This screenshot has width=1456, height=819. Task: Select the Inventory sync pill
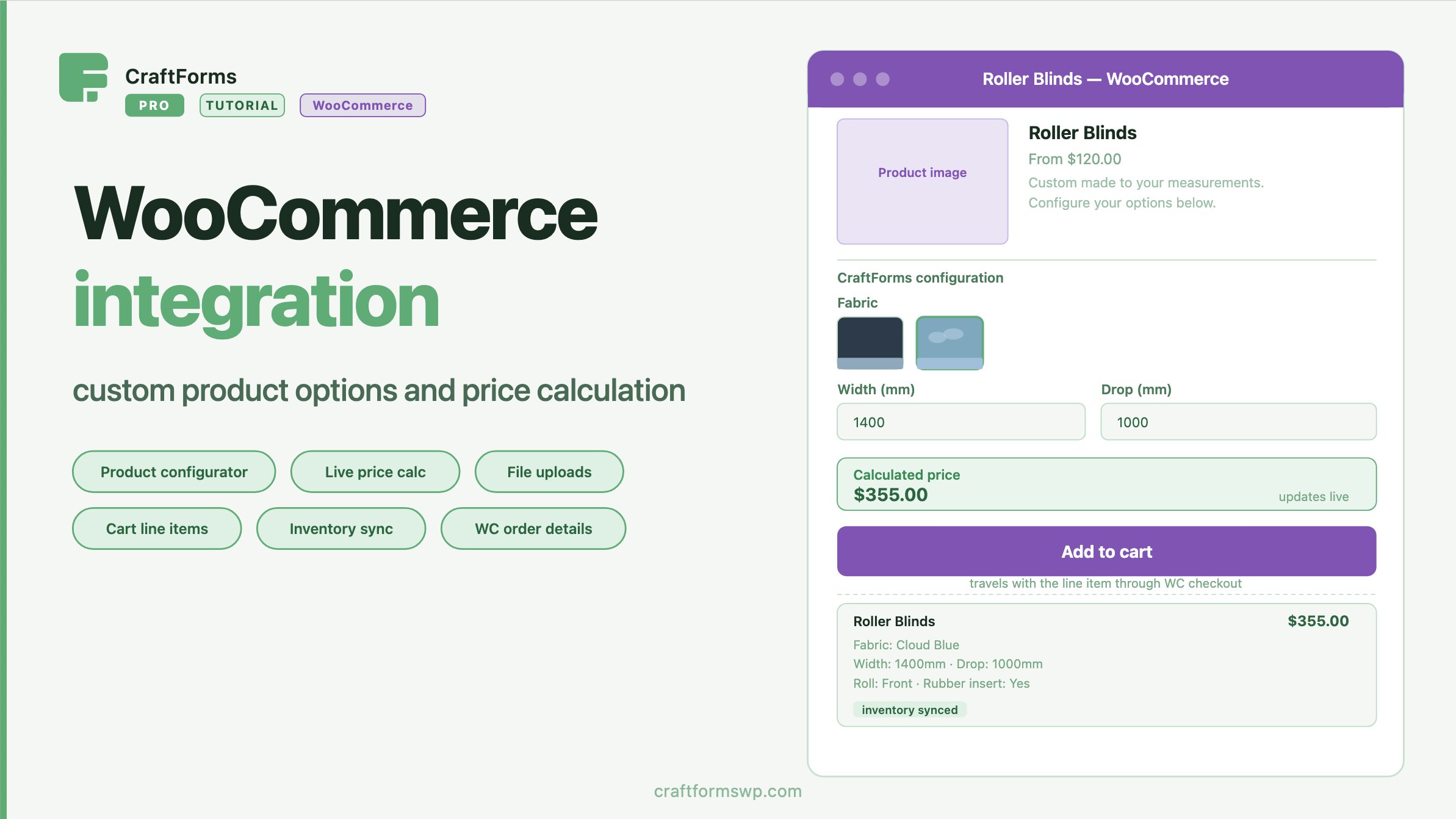point(341,529)
